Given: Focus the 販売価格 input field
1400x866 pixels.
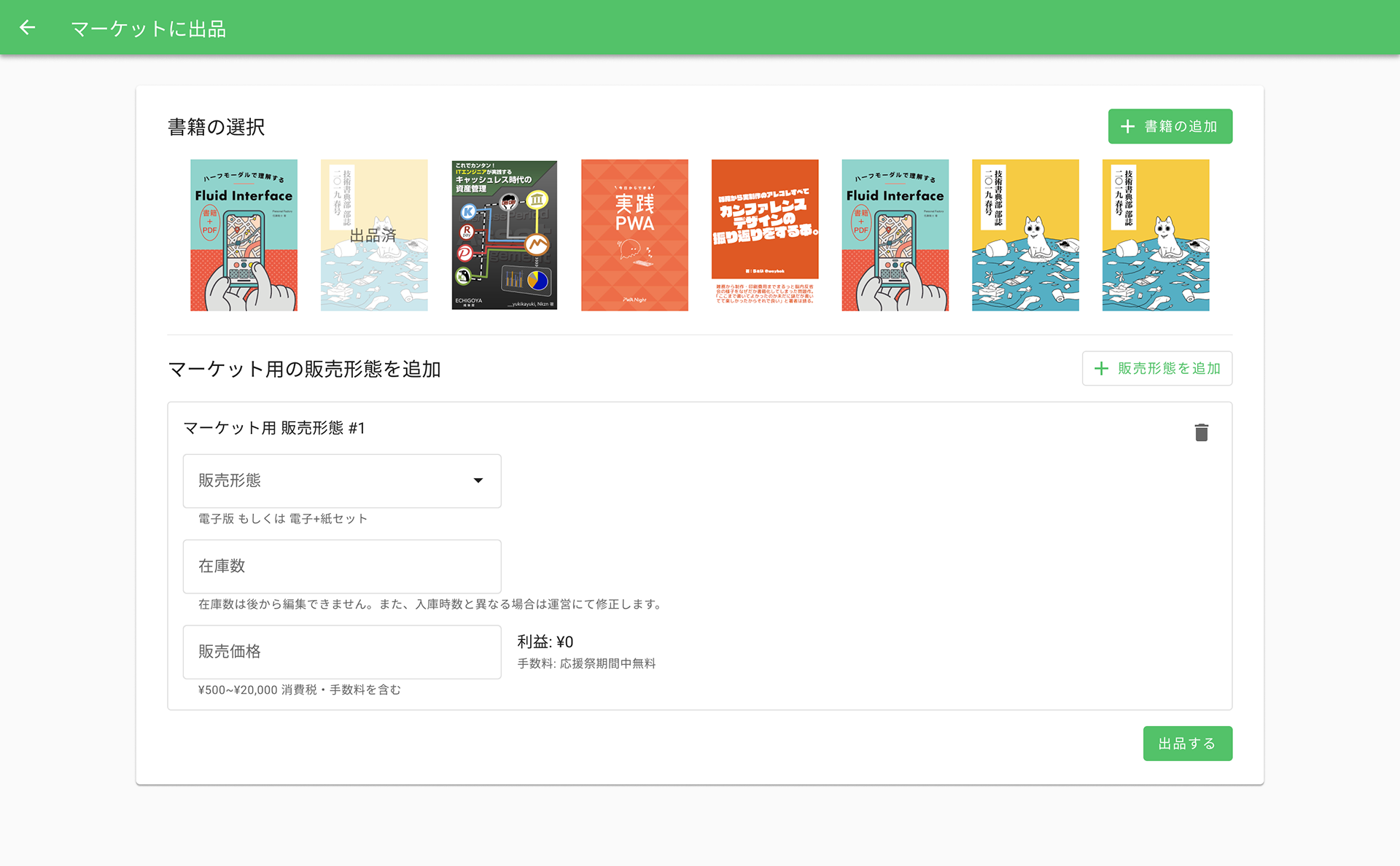Looking at the screenshot, I should [341, 652].
